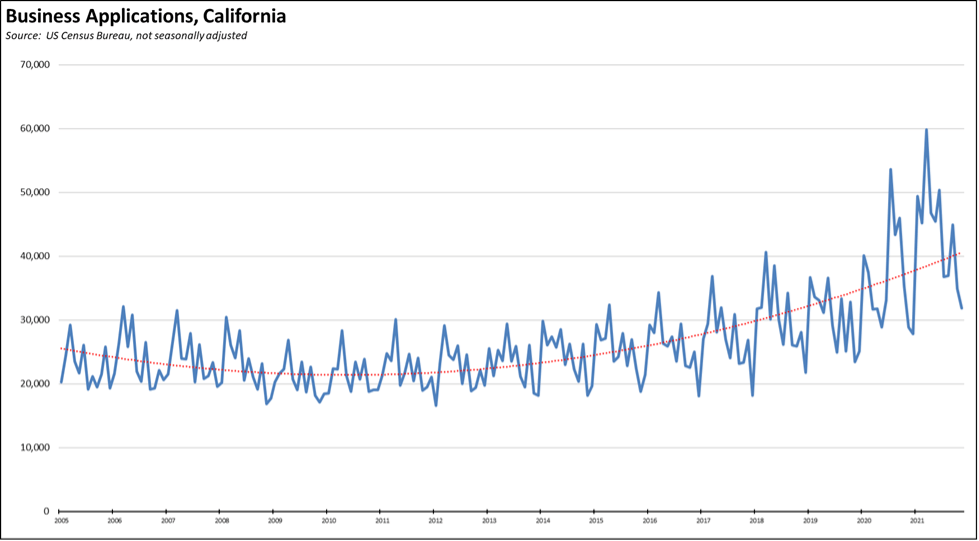Click the 2005 x-axis year label

tap(61, 521)
